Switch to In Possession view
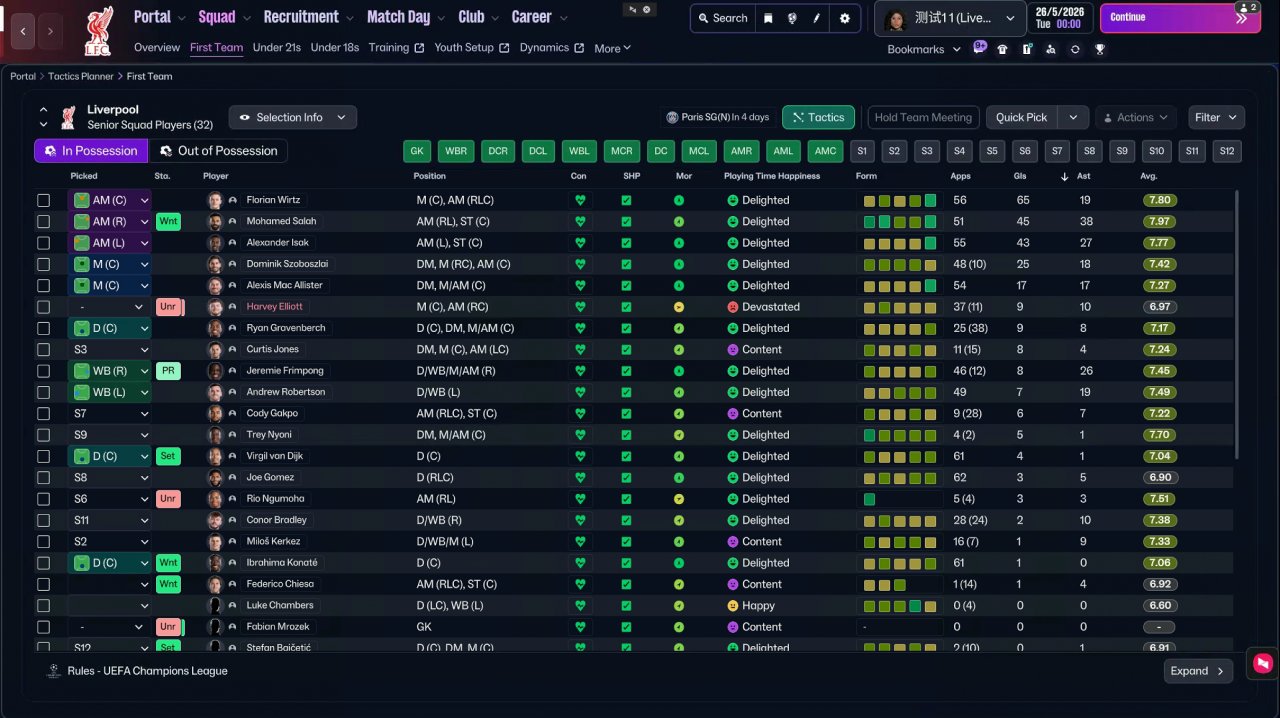Viewport: 1280px width, 718px height. [91, 151]
